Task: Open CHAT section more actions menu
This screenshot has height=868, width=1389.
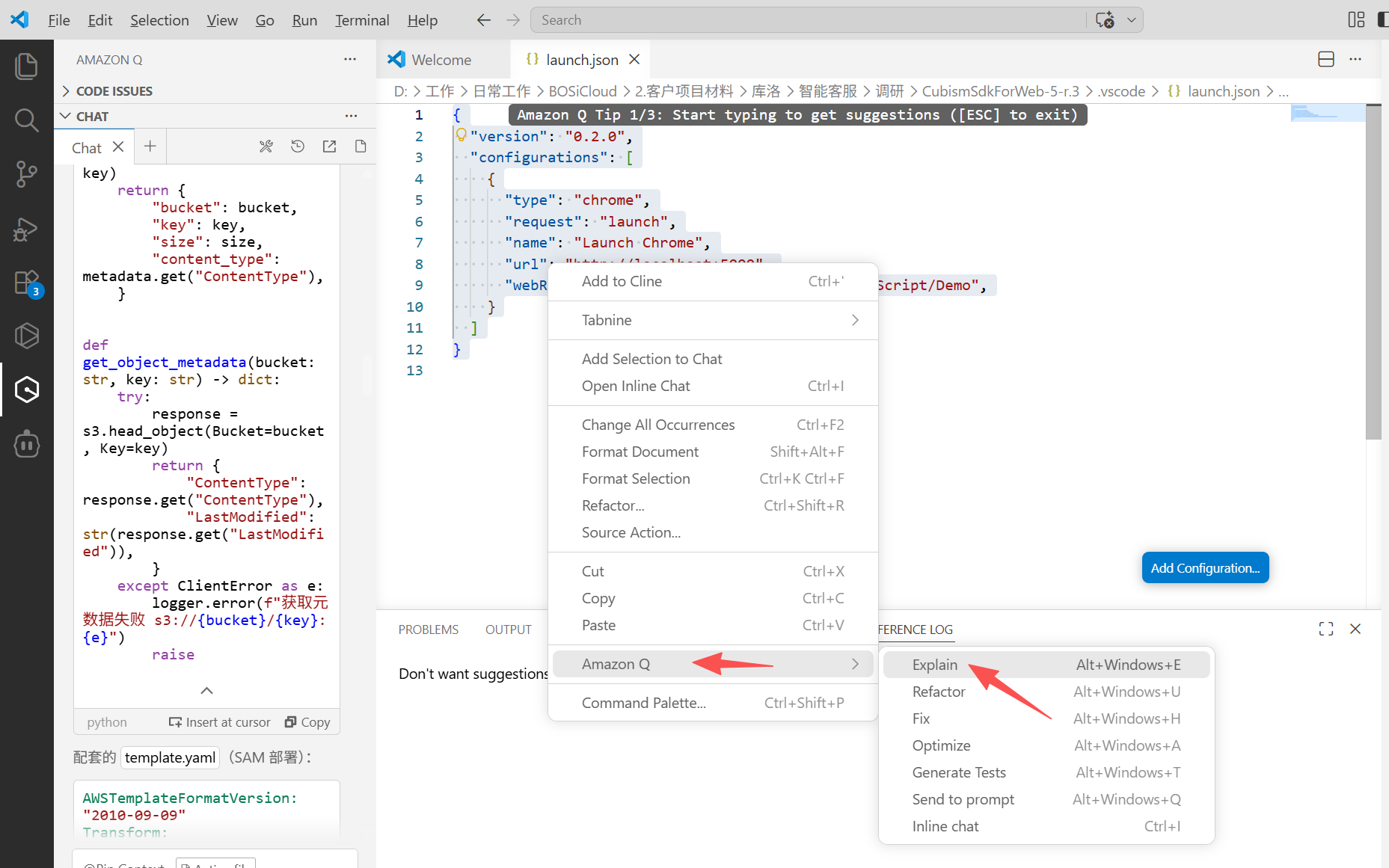Action: 352,116
